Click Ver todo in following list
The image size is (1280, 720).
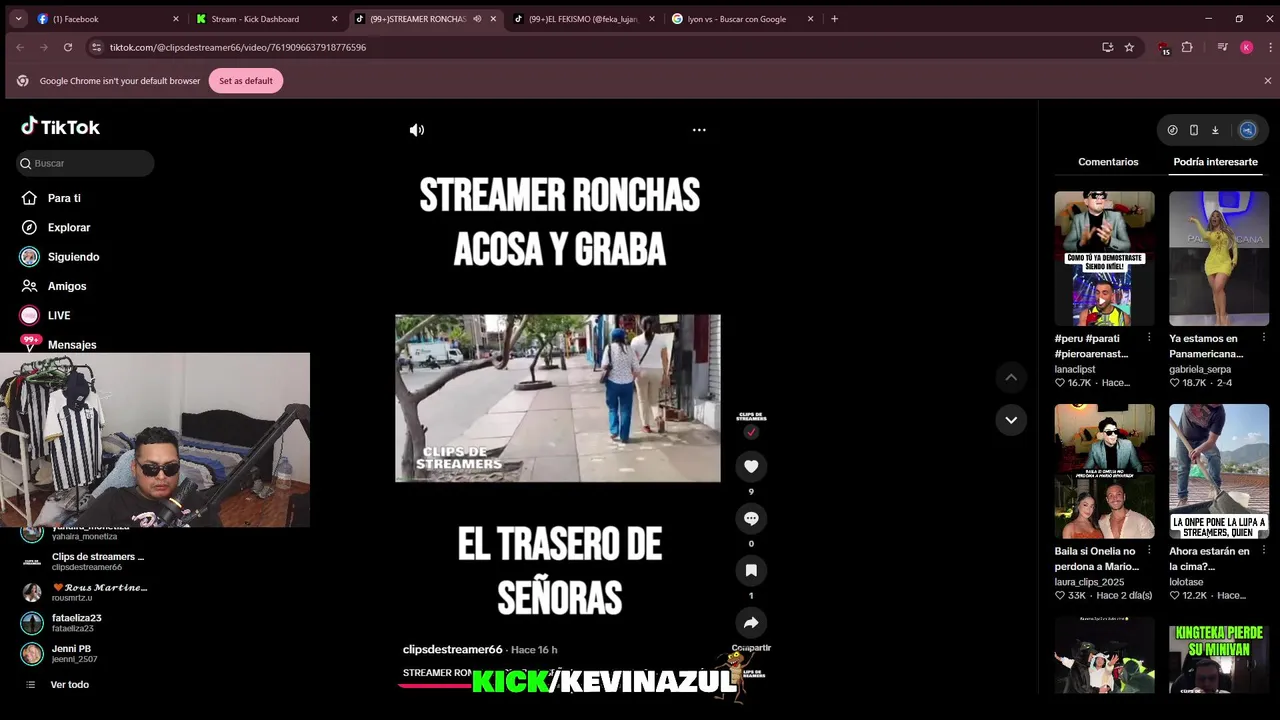click(70, 685)
